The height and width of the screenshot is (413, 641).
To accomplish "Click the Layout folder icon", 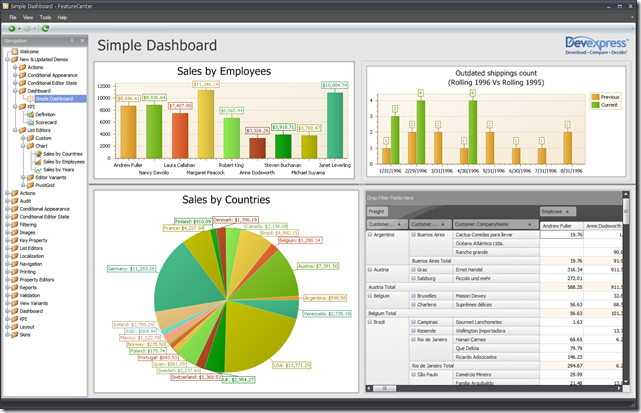I will coord(15,327).
